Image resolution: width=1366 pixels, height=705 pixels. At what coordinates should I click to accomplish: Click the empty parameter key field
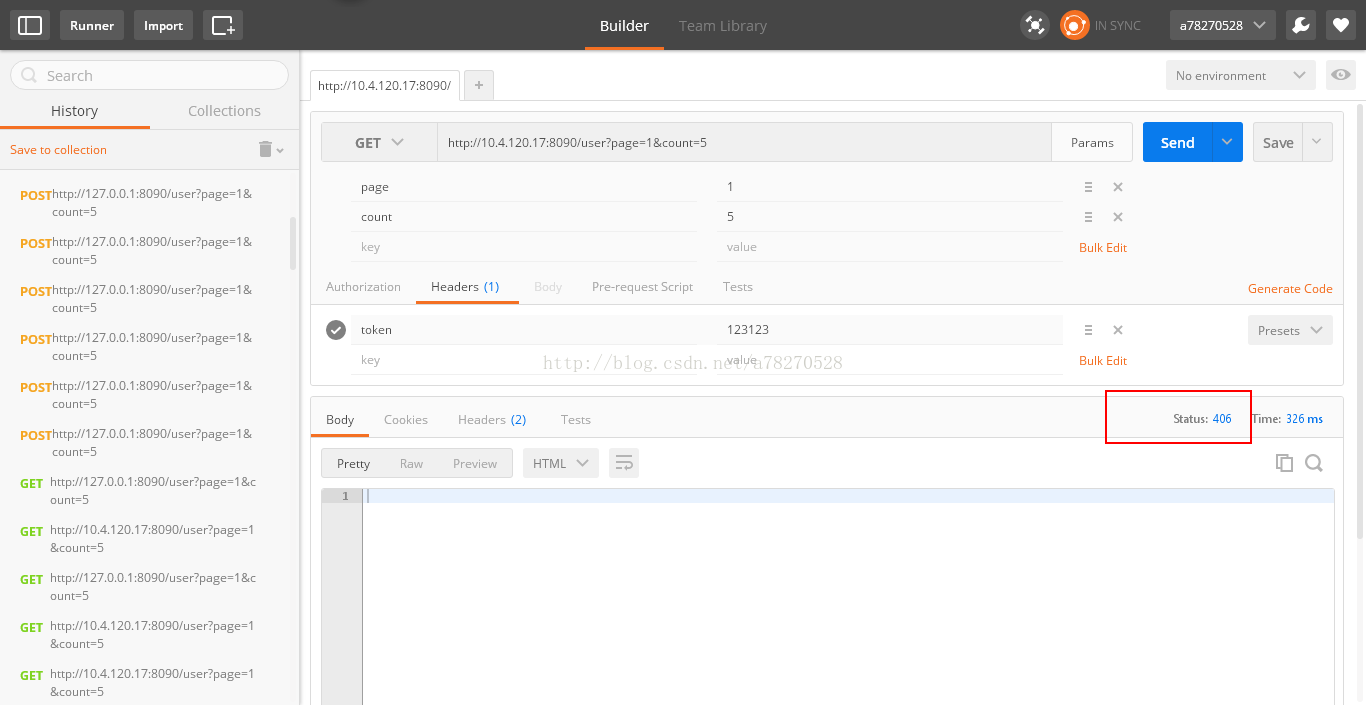click(523, 247)
